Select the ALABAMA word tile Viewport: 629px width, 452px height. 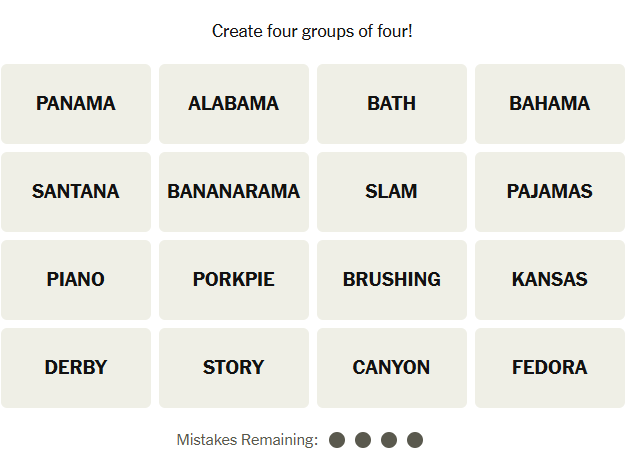(234, 104)
